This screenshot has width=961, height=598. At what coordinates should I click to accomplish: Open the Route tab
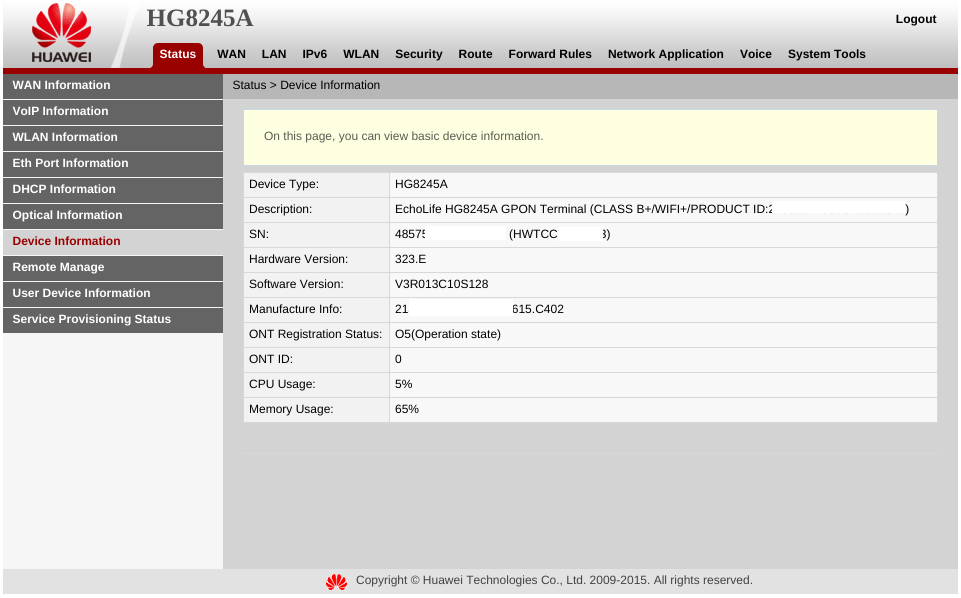475,54
